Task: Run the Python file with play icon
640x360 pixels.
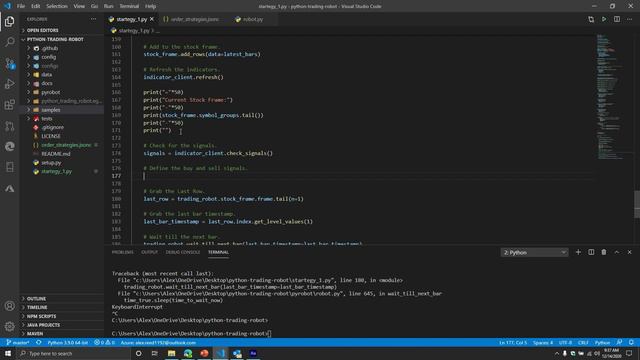Action: click(604, 19)
